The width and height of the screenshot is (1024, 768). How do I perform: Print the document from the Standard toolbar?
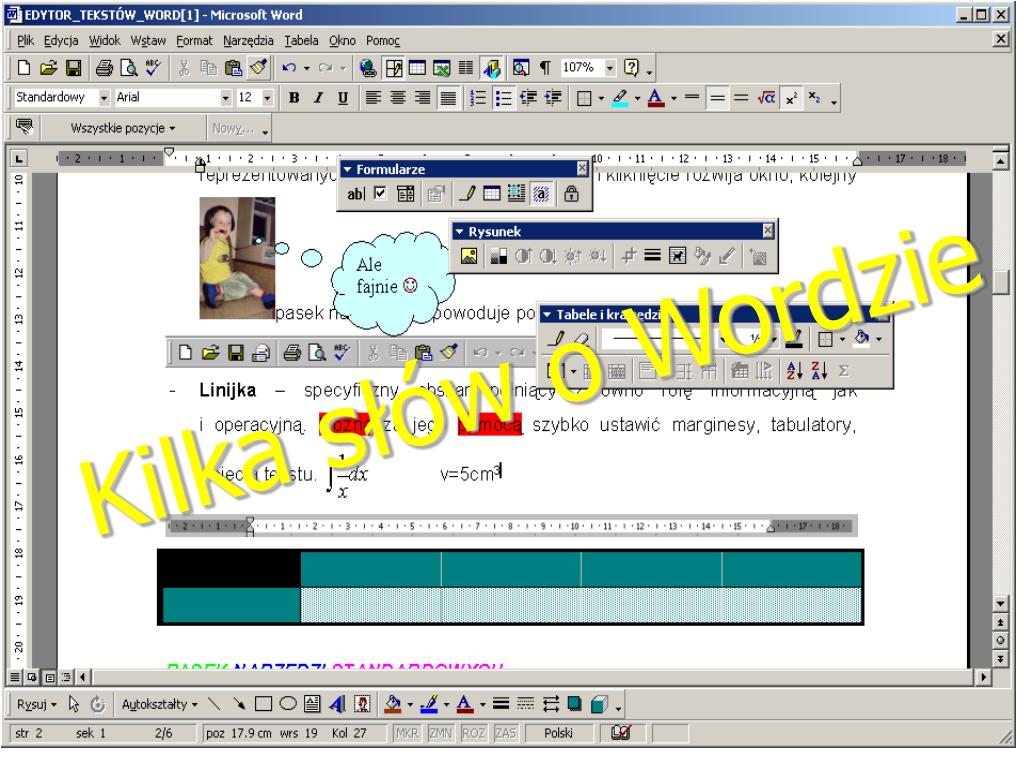(x=104, y=68)
